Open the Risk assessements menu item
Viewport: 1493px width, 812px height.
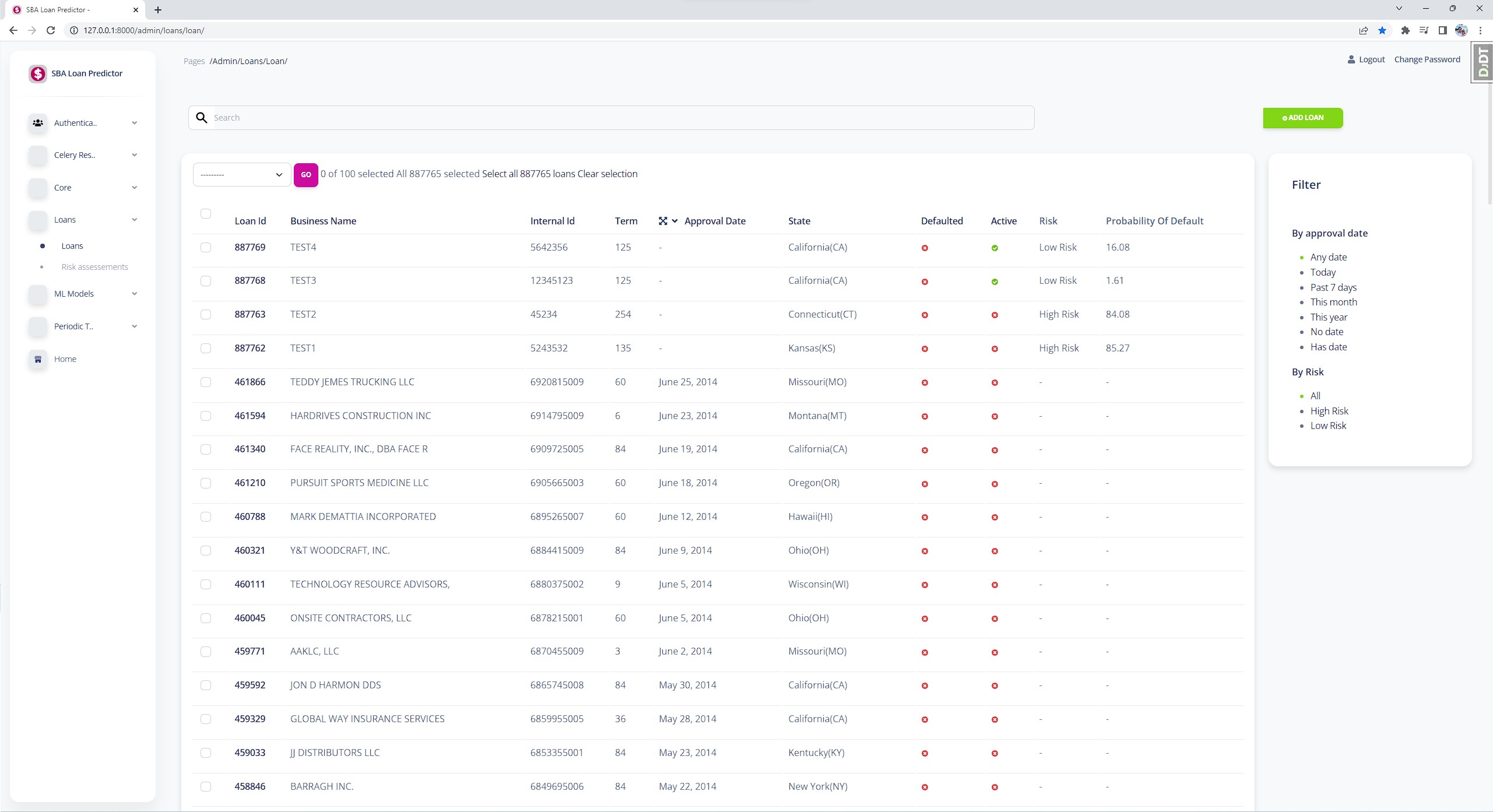[x=94, y=266]
